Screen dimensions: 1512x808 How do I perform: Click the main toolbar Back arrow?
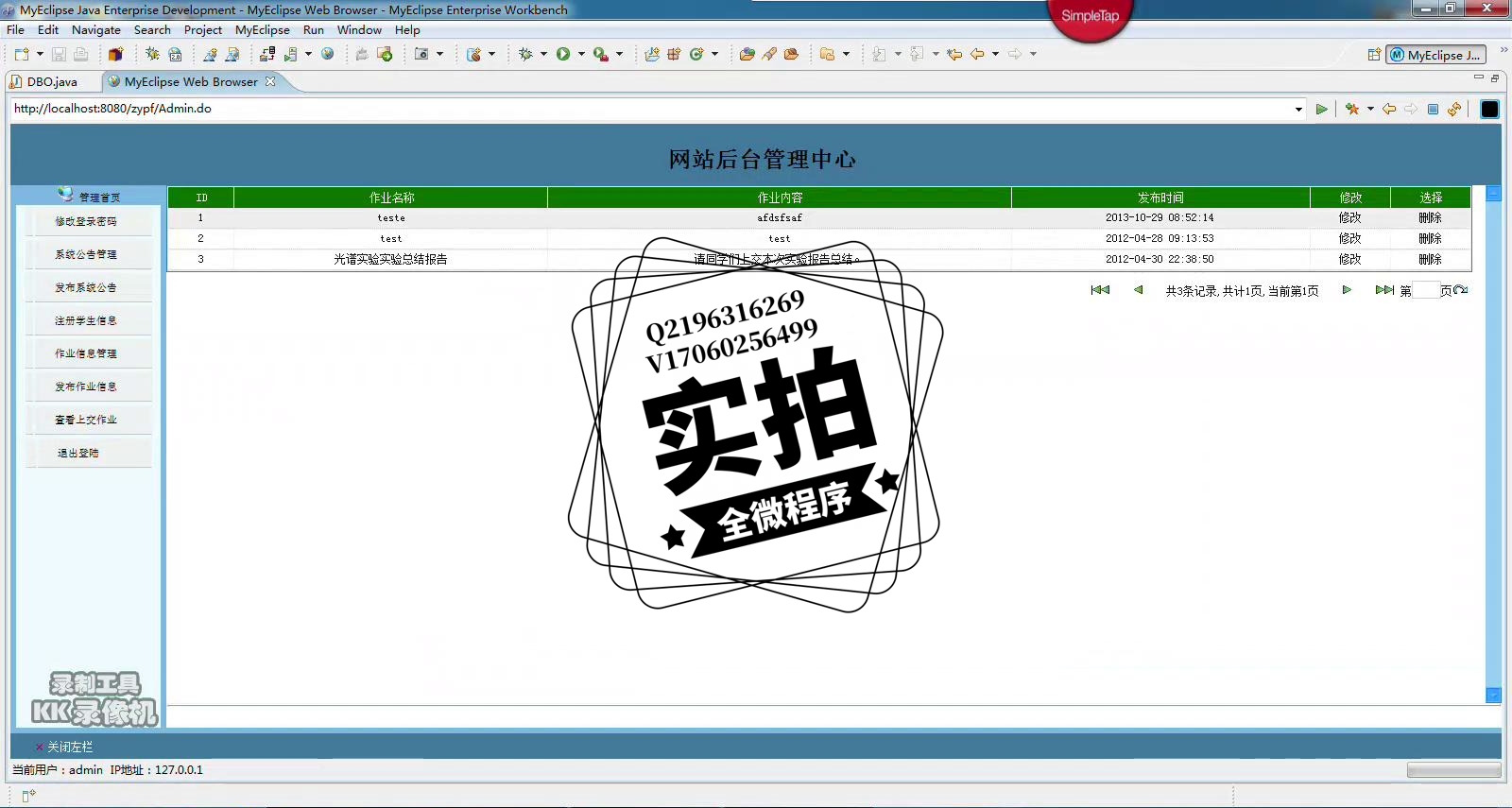(x=977, y=54)
